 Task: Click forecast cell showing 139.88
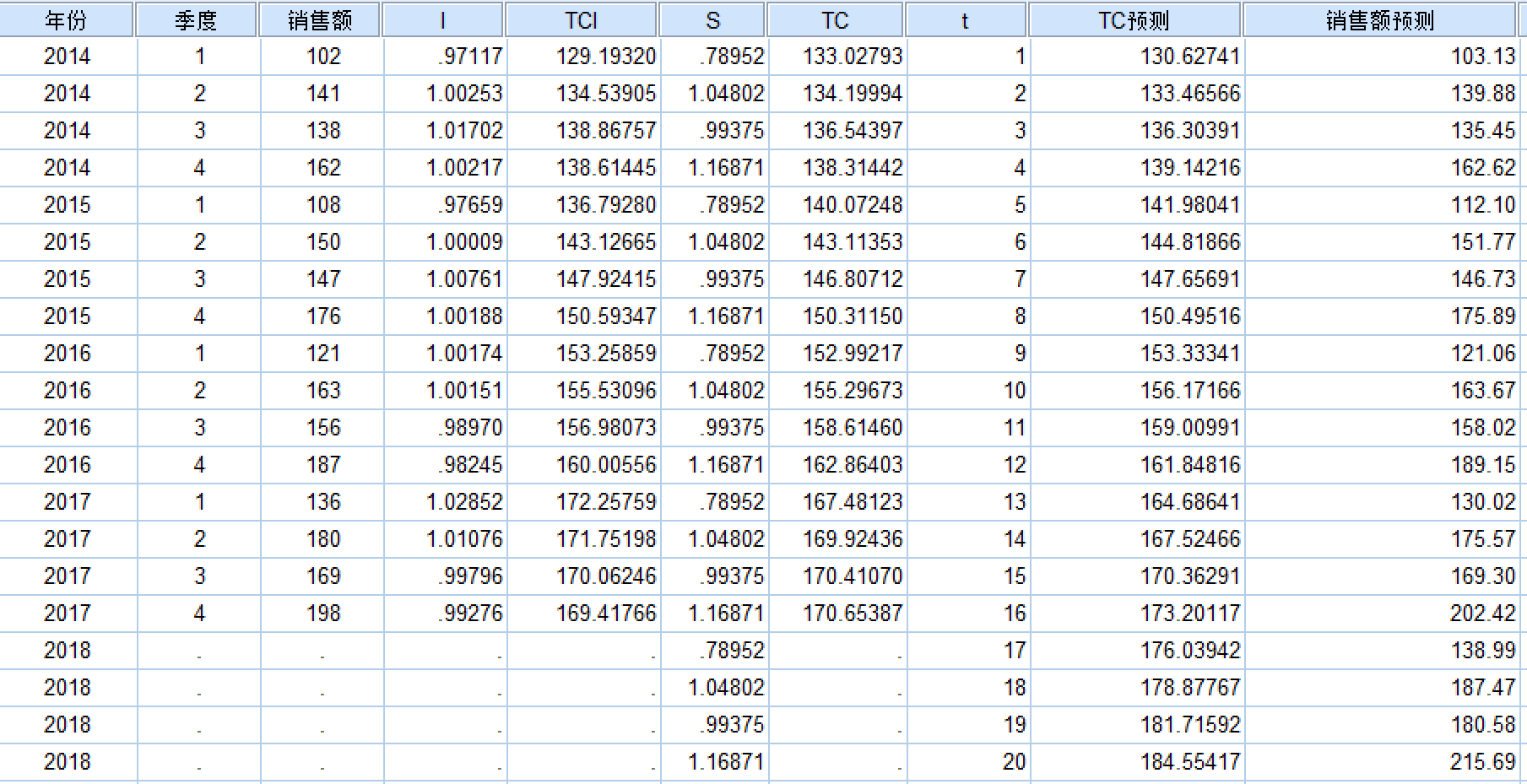click(1382, 94)
